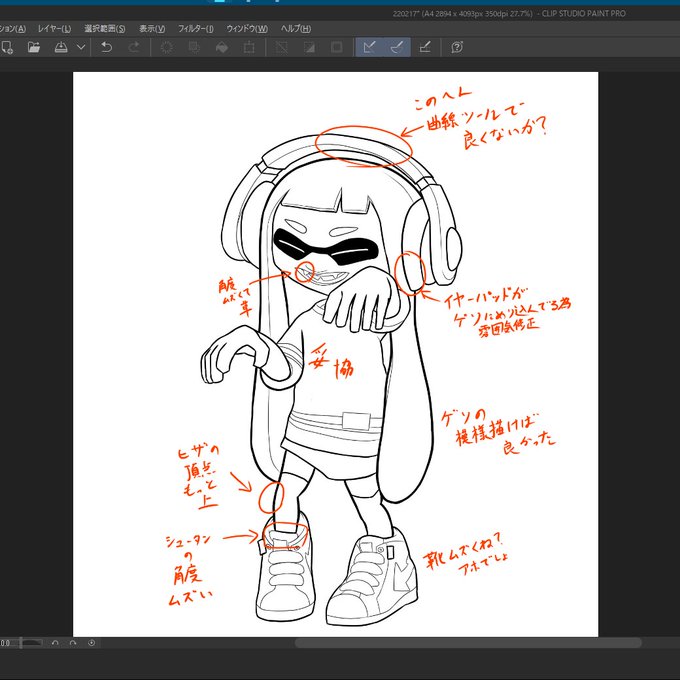Click the Open file folder icon
The image size is (680, 680).
(x=34, y=47)
